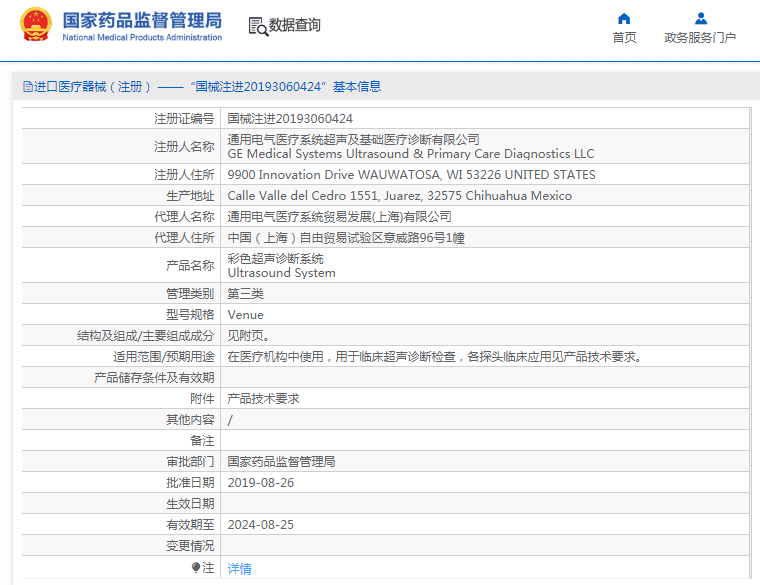Click the 注册人名称 label
The width and height of the screenshot is (760, 585).
click(184, 146)
